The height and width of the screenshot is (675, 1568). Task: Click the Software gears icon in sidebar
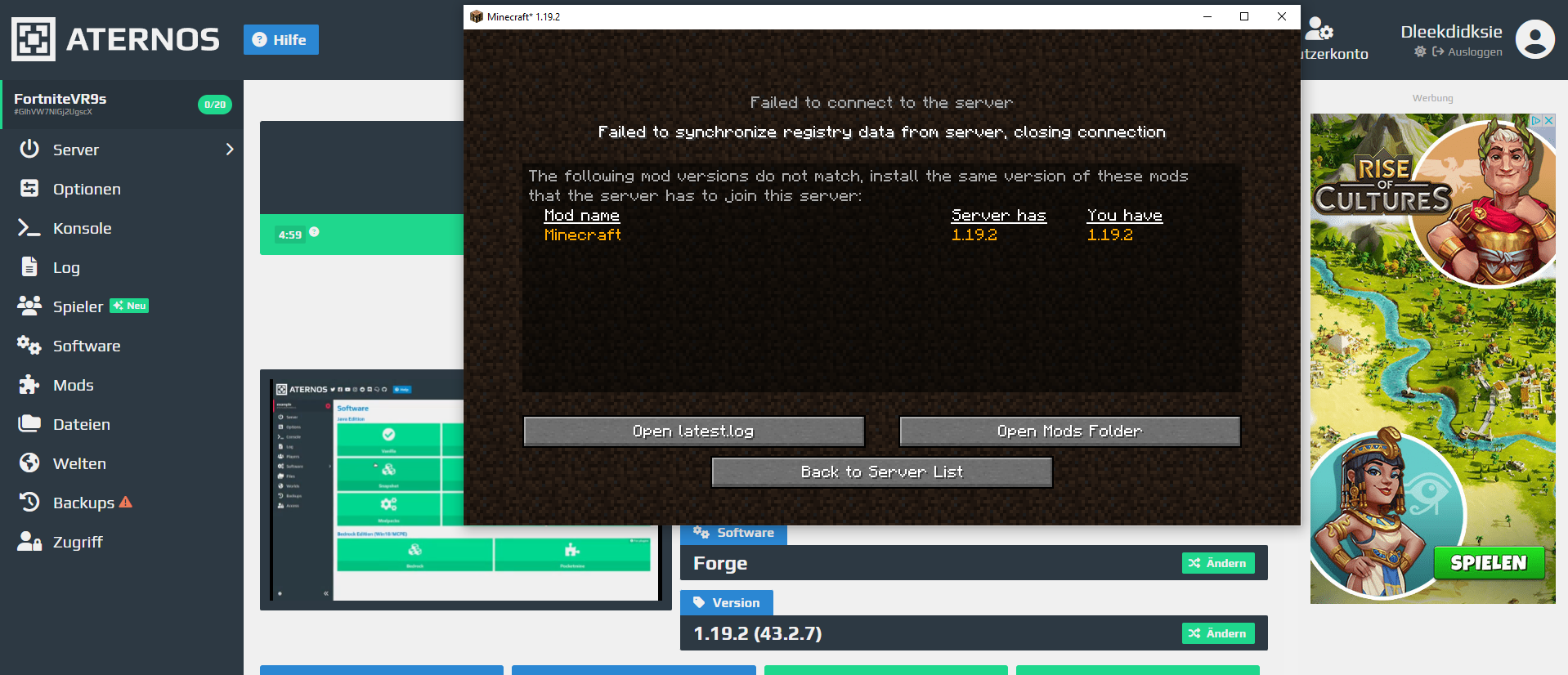coord(29,345)
